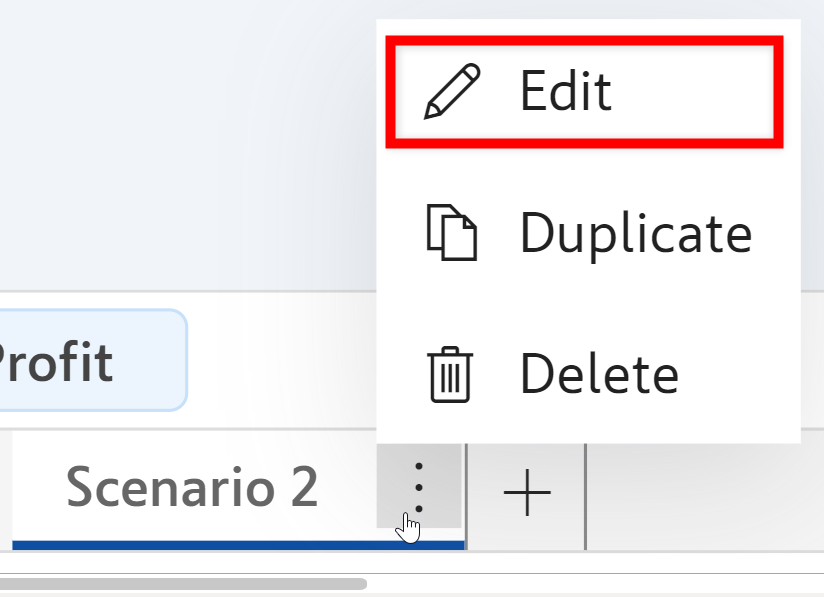Viewport: 824px width, 597px height.
Task: Switch to the Scenario 2 tab
Action: 192,488
